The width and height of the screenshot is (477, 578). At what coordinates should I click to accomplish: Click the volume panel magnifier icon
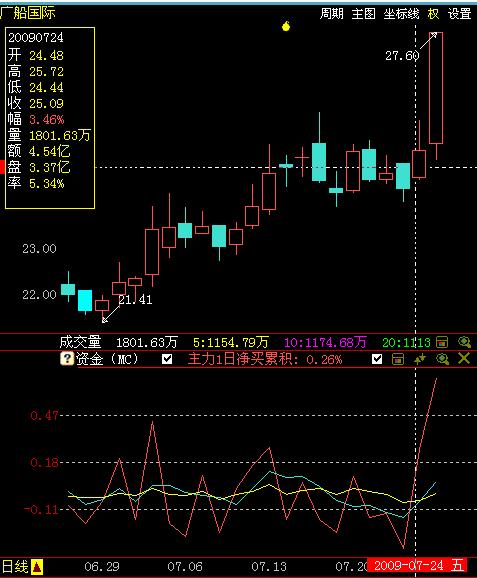click(464, 342)
